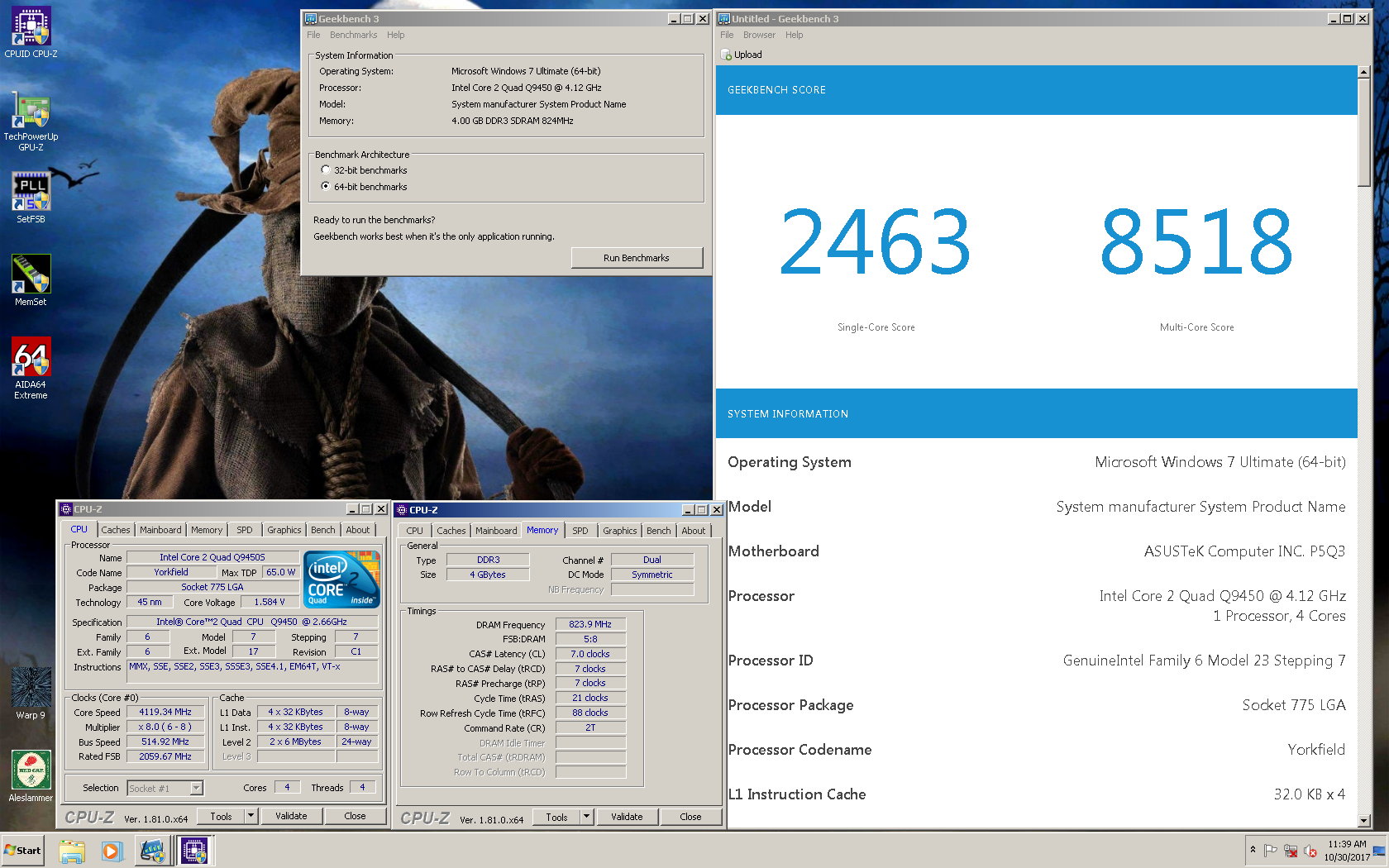Switch to Mainboard tab in left CPU-Z
Image resolution: width=1389 pixels, height=868 pixels.
tap(160, 530)
